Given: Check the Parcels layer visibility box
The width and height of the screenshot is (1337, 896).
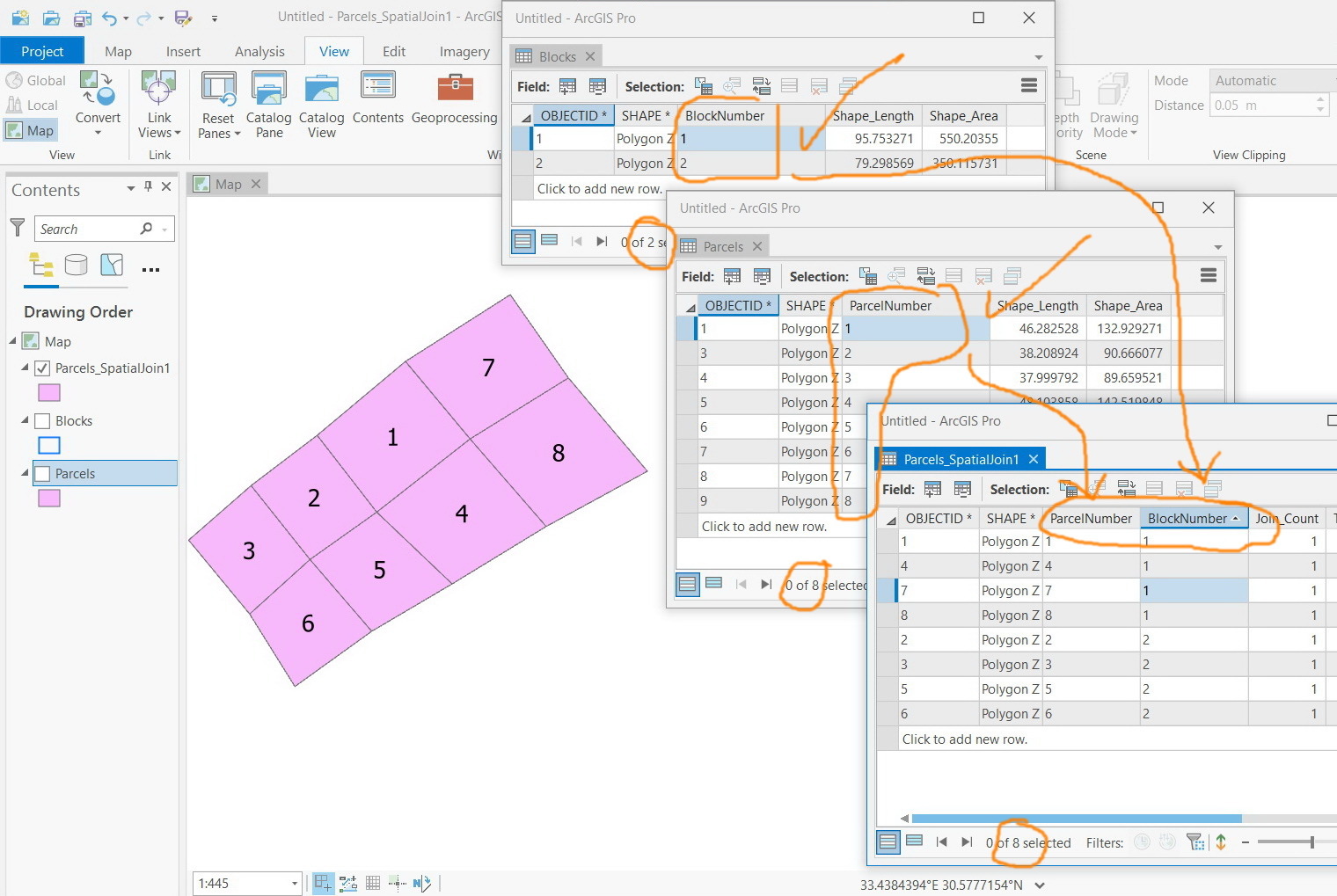Looking at the screenshot, I should tap(41, 473).
